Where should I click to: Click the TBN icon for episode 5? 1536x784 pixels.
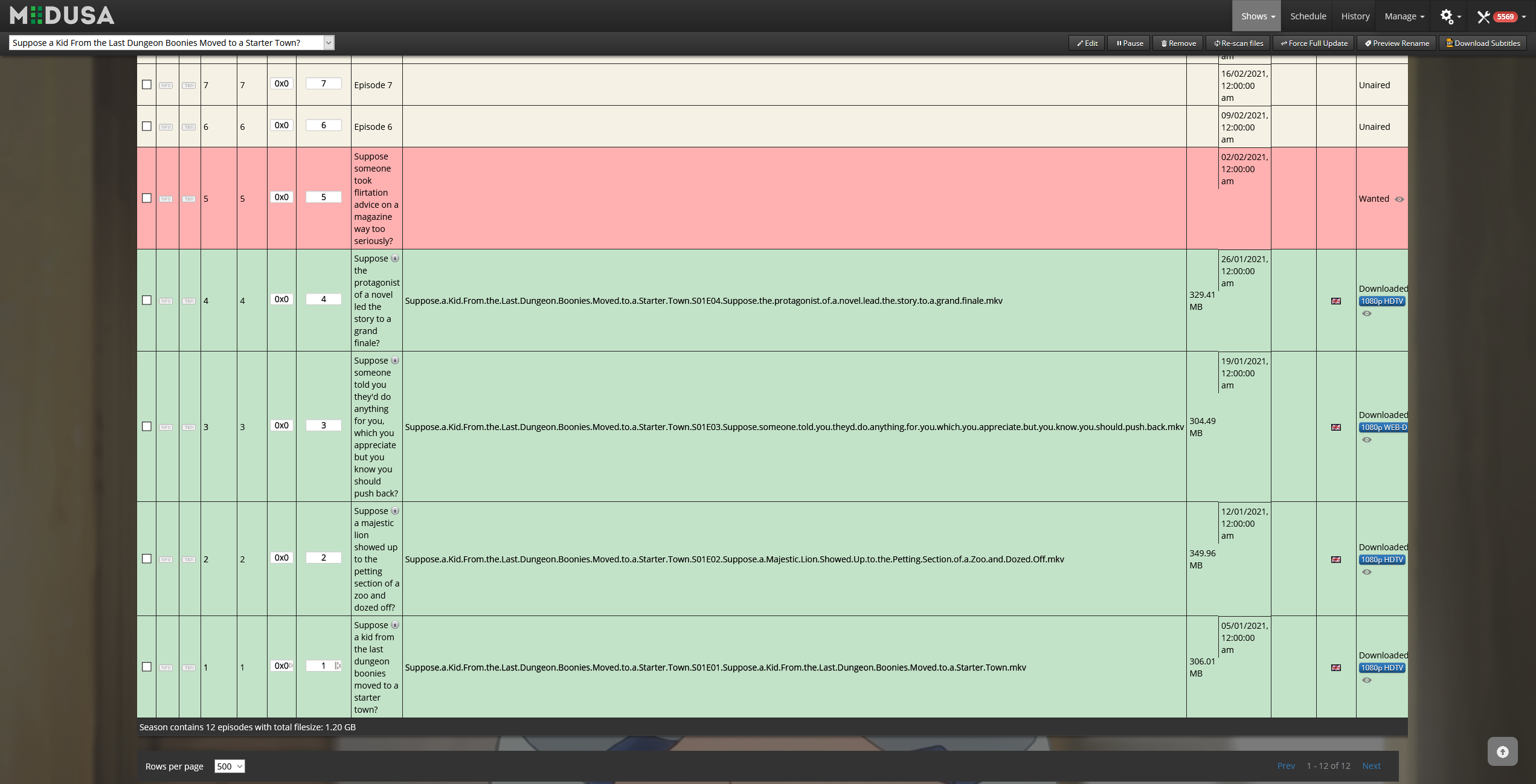pyautogui.click(x=189, y=199)
